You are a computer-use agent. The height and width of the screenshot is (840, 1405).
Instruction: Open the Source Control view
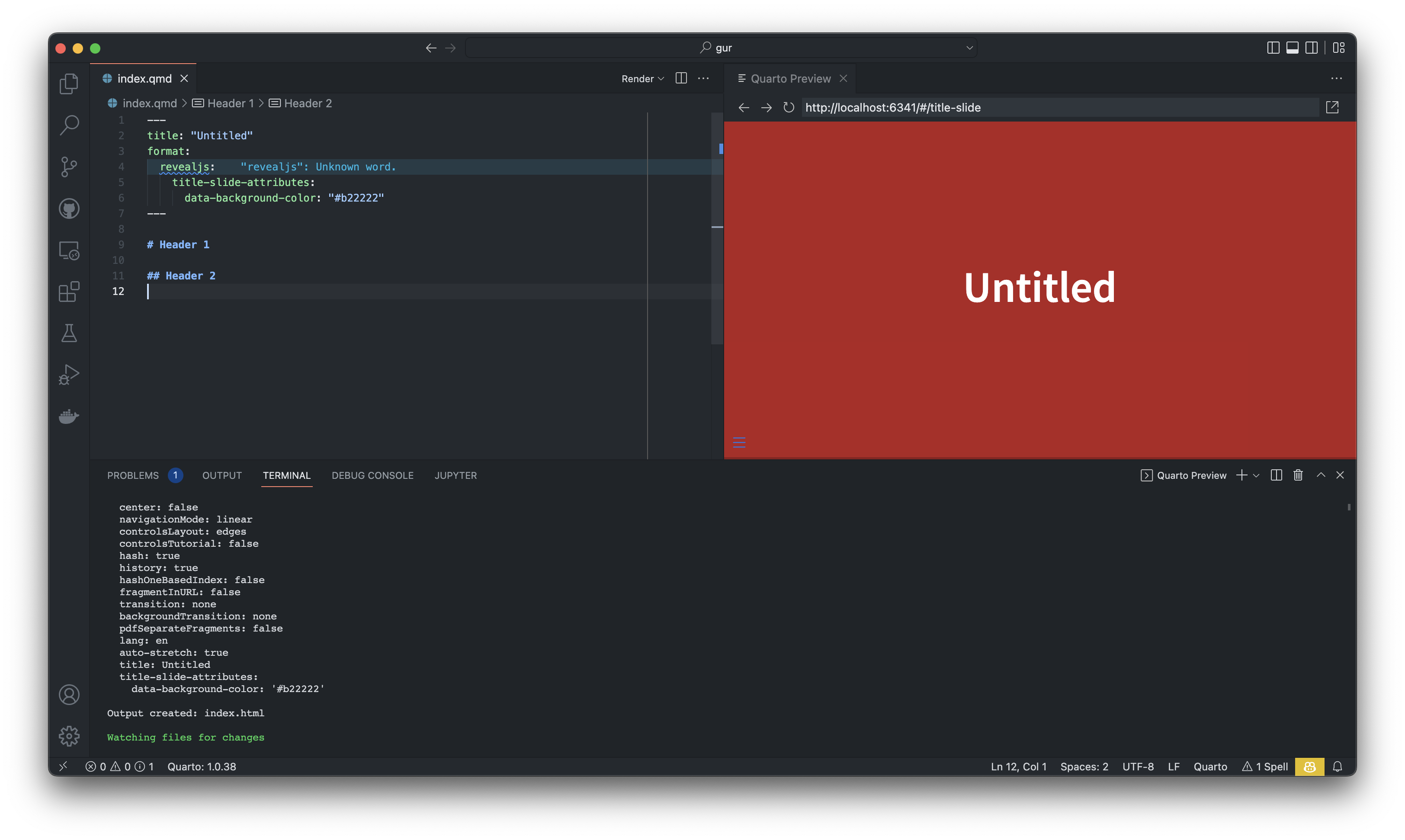tap(69, 167)
